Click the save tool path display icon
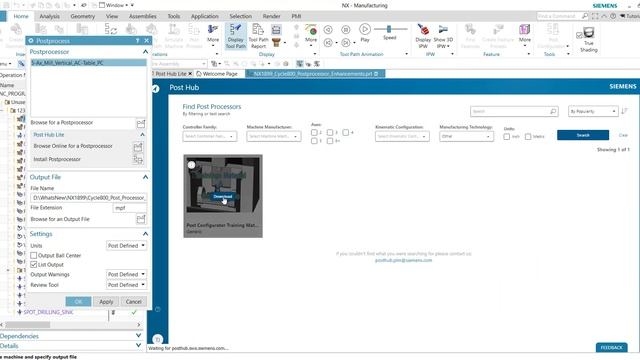640x360 pixels. (x=276, y=29)
